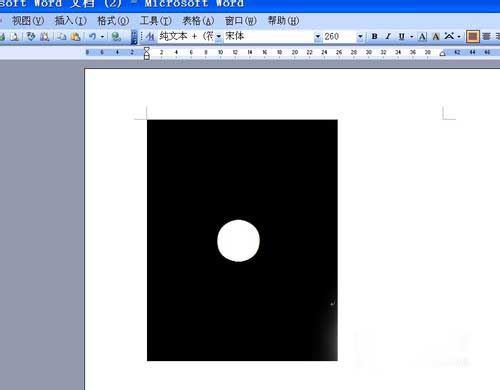Open the 工具(T) menu
This screenshot has height=390, width=500.
tap(156, 21)
